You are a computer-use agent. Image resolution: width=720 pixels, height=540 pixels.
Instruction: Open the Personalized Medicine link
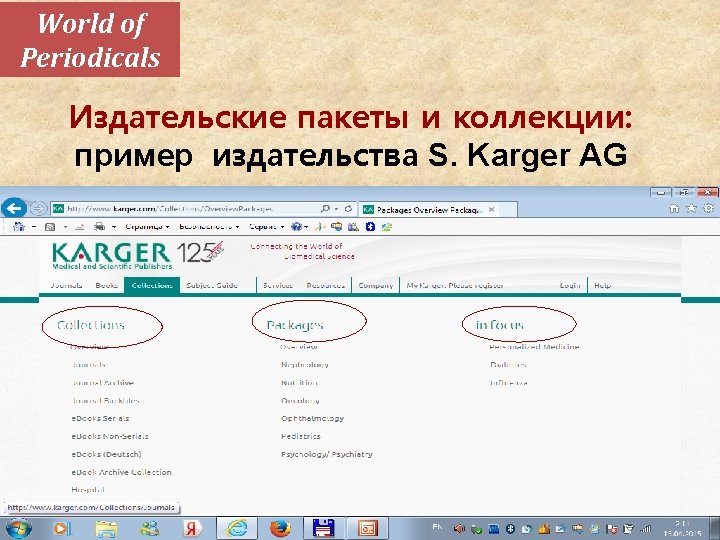click(x=534, y=347)
